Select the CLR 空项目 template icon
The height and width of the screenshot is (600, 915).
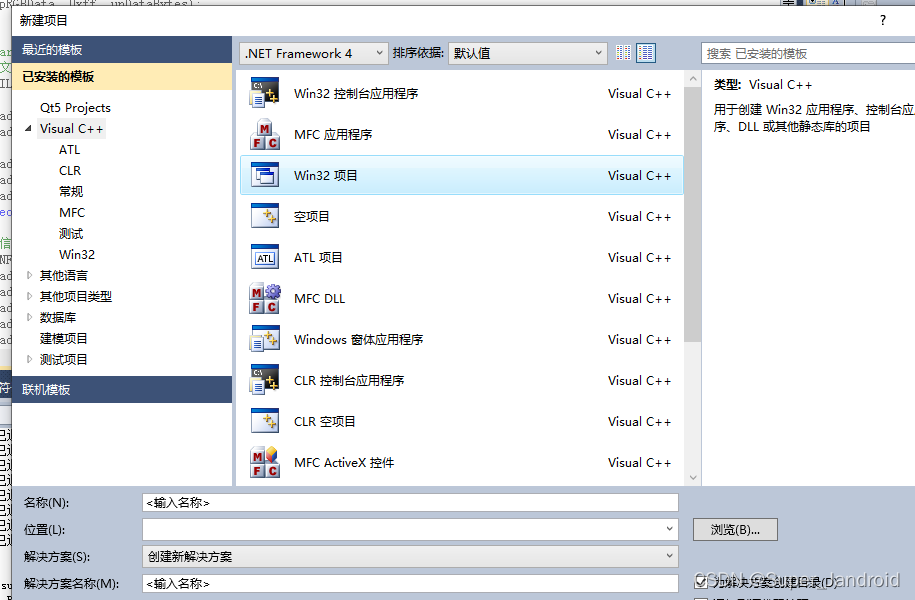[x=265, y=421]
